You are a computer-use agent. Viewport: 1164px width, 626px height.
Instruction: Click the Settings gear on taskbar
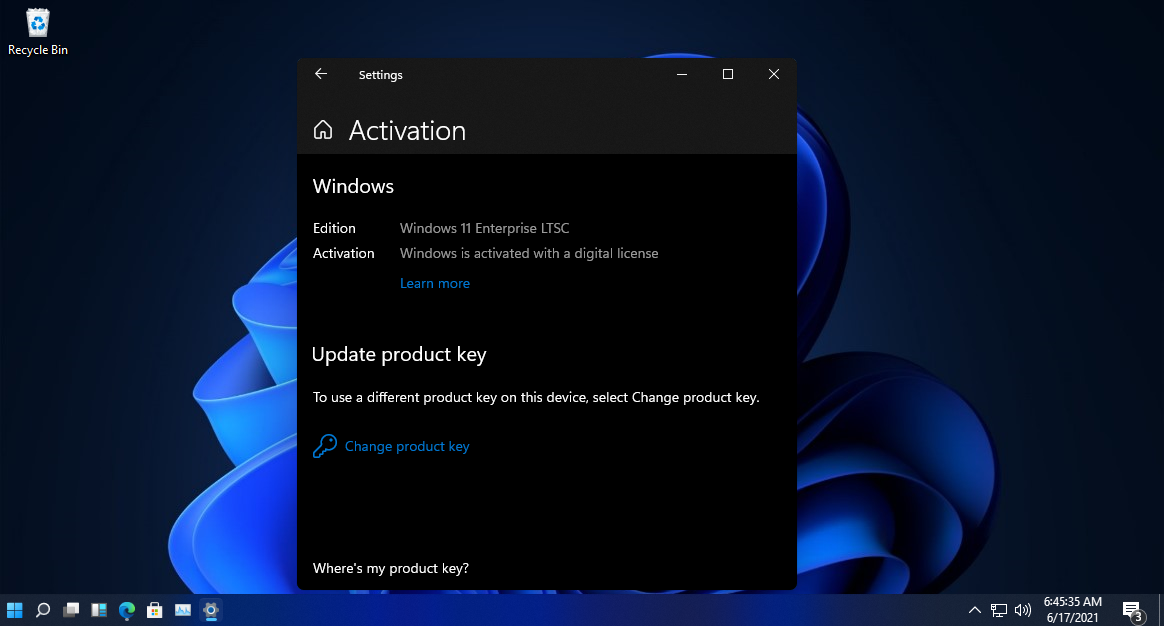coord(211,610)
